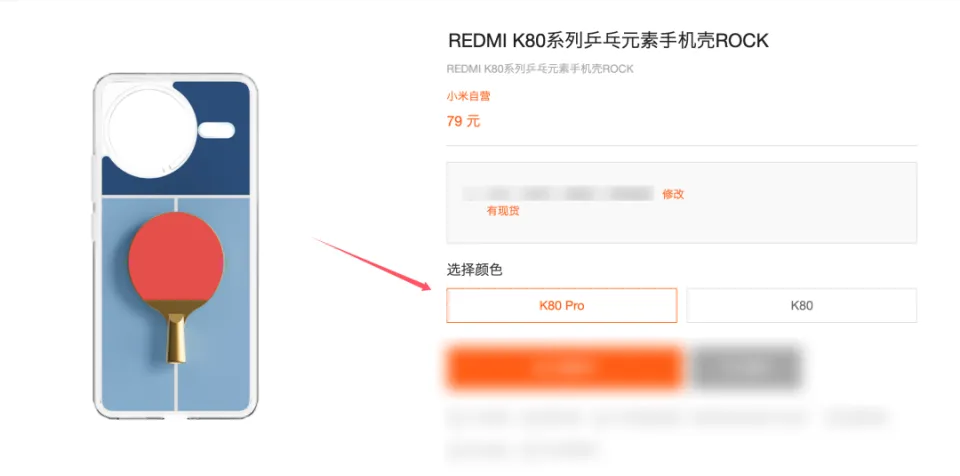The image size is (960, 476).
Task: Choose the K80 model option
Action: [x=801, y=305]
